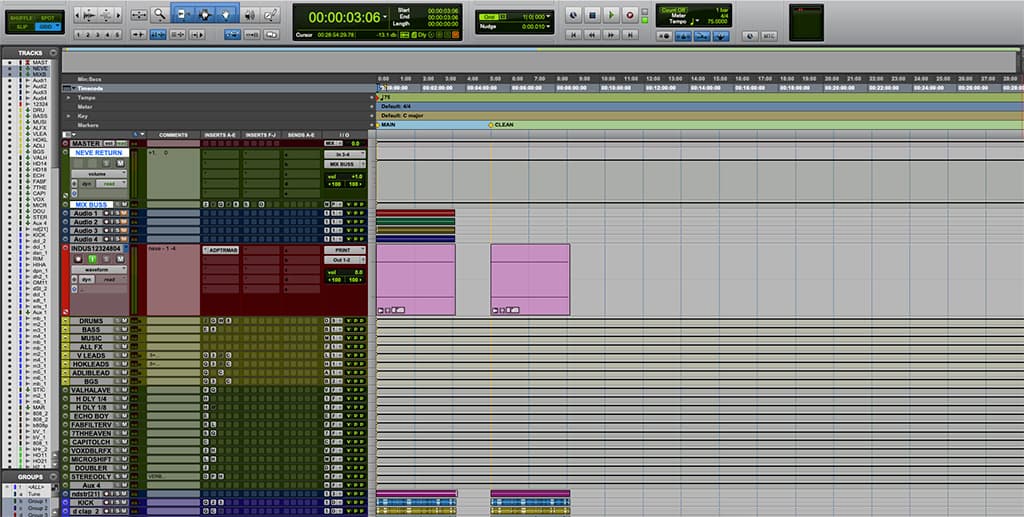This screenshot has width=1024, height=517.
Task: Recall zoom preset 1
Action: coord(78,35)
